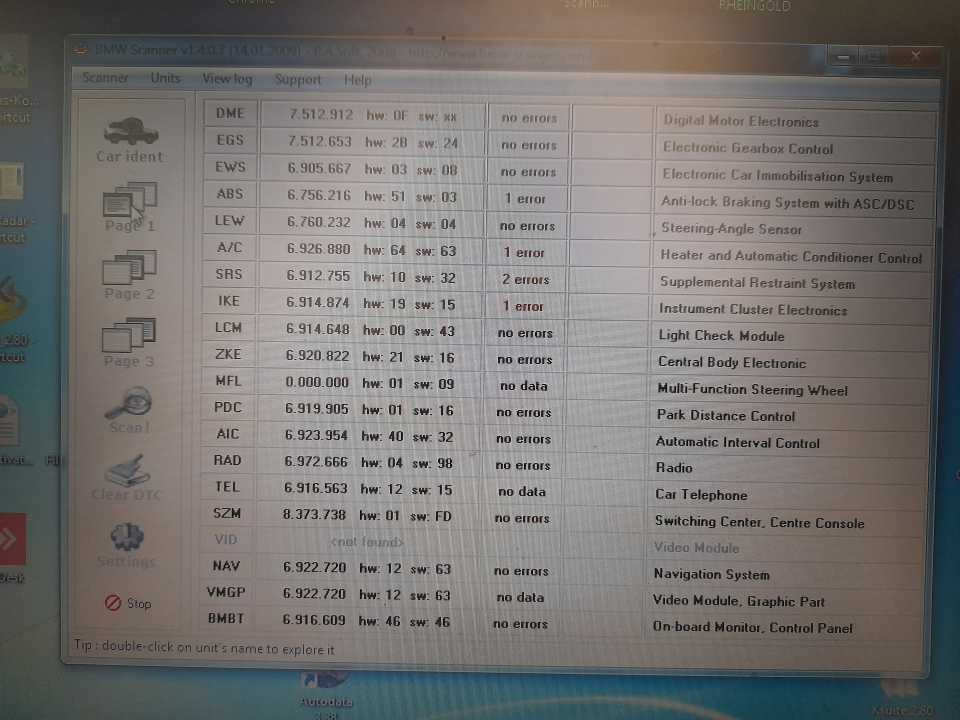Open Page 1 module list
The height and width of the screenshot is (720, 960).
[130, 204]
